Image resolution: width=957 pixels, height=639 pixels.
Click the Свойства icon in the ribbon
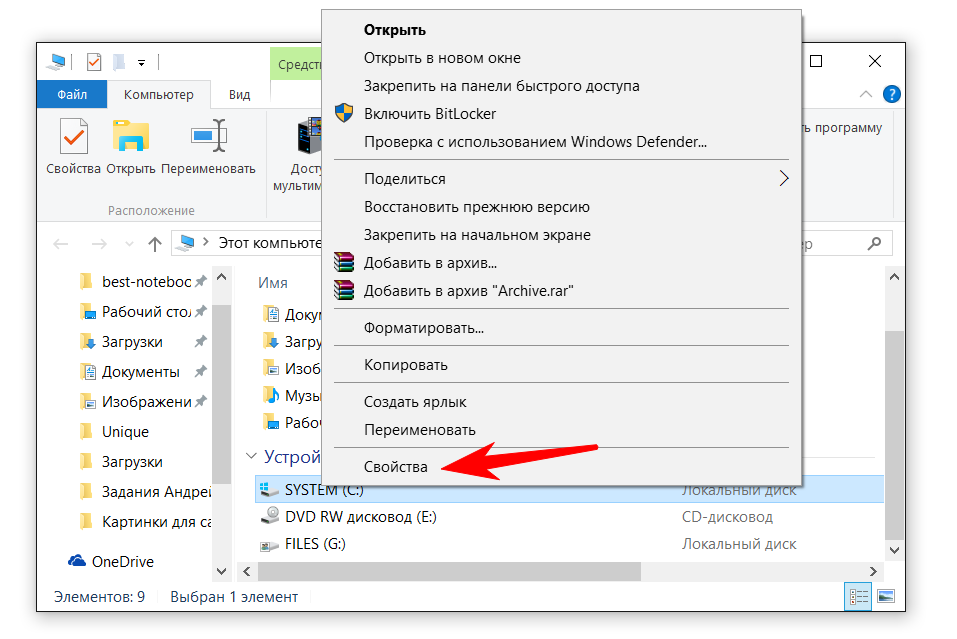(73, 136)
